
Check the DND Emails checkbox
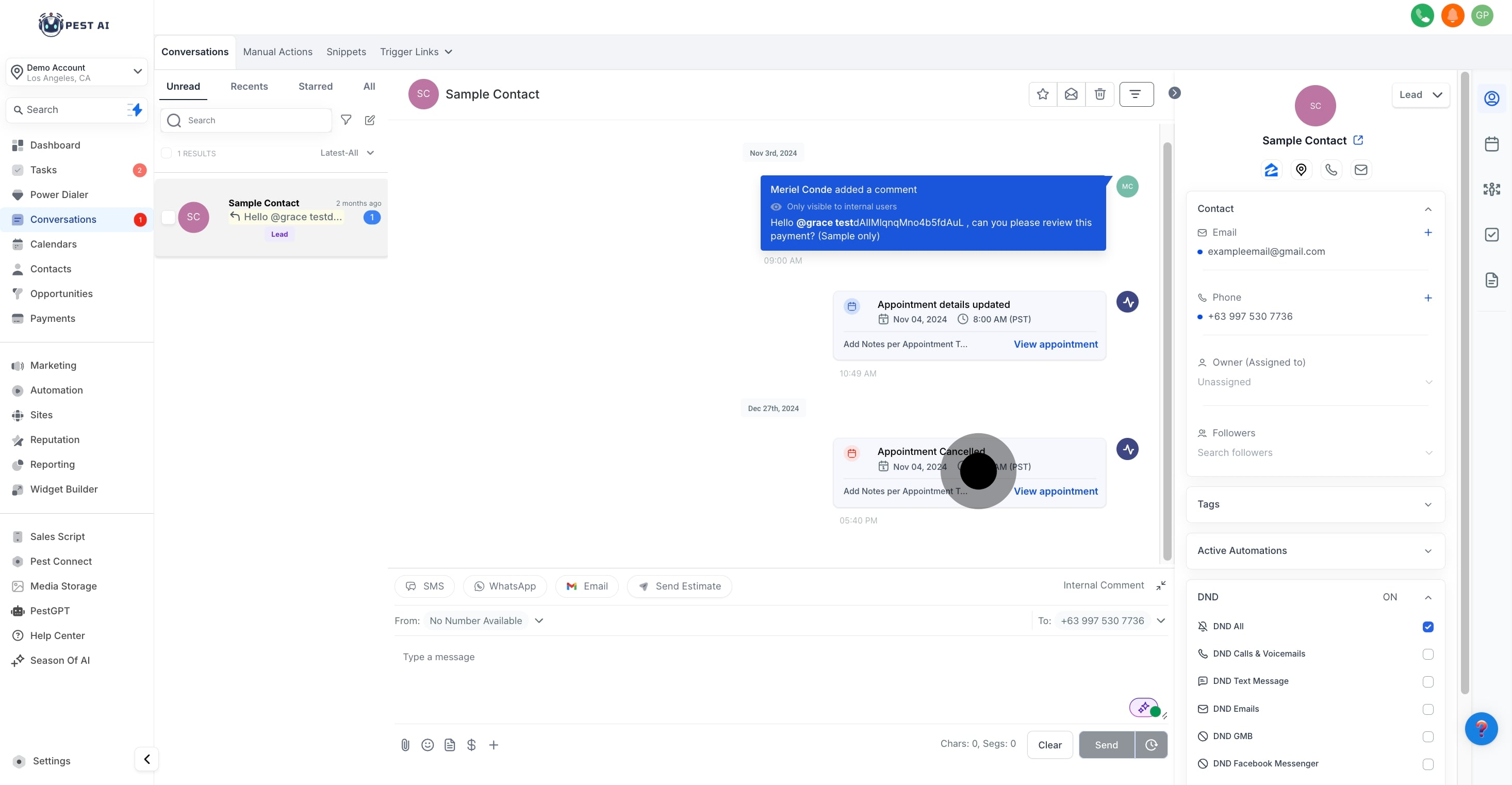1427,709
